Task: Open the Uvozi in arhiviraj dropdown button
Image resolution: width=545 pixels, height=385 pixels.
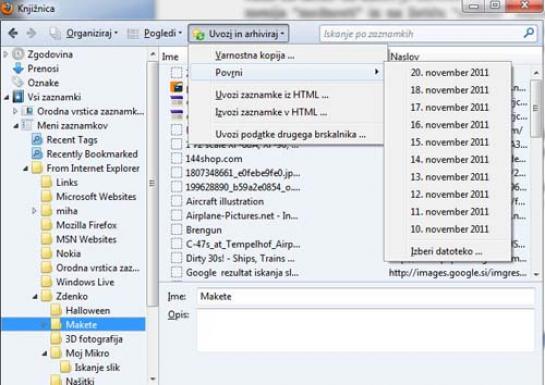Action: 238,34
